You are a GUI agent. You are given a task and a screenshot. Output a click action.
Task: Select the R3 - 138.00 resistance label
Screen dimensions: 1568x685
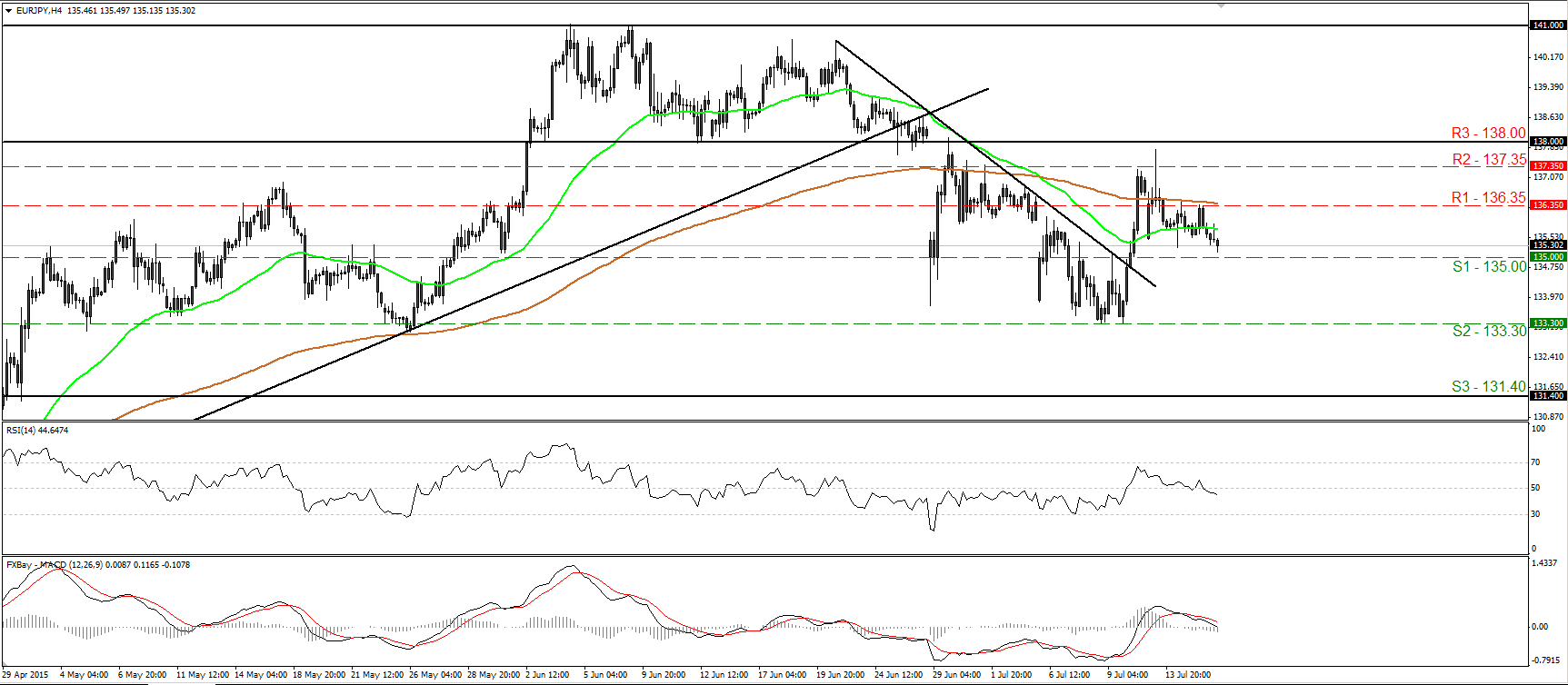[x=1489, y=133]
